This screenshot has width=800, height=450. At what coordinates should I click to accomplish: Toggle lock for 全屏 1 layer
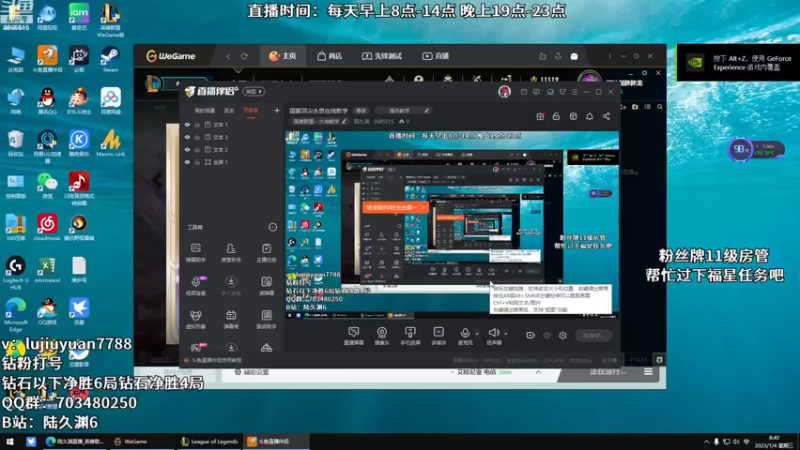point(197,162)
